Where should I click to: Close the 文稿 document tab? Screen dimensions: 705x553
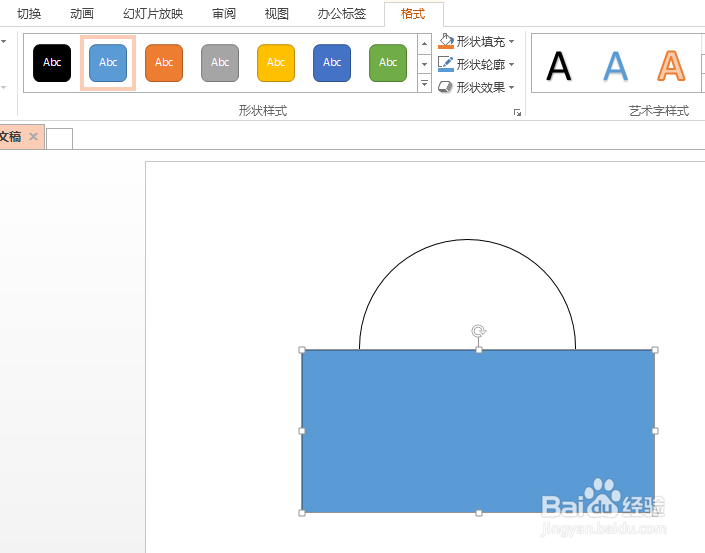coord(33,136)
